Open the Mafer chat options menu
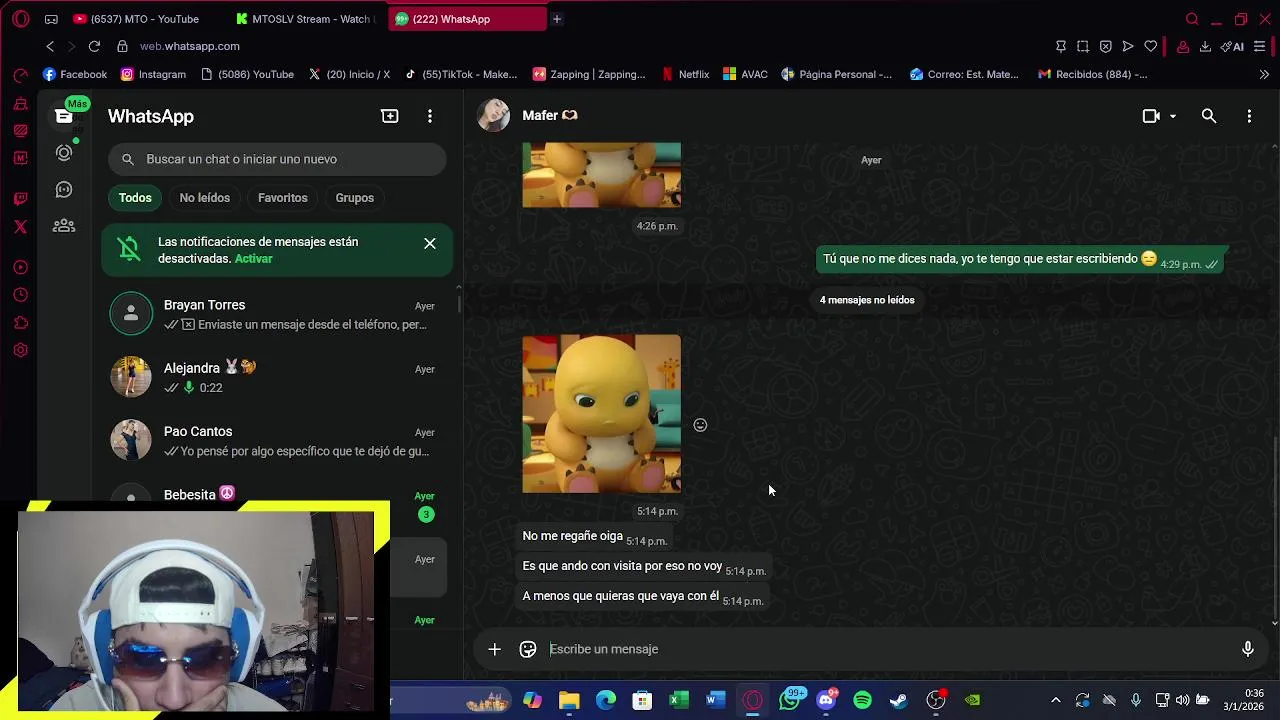Screen dimensions: 1280x720 tap(1249, 116)
